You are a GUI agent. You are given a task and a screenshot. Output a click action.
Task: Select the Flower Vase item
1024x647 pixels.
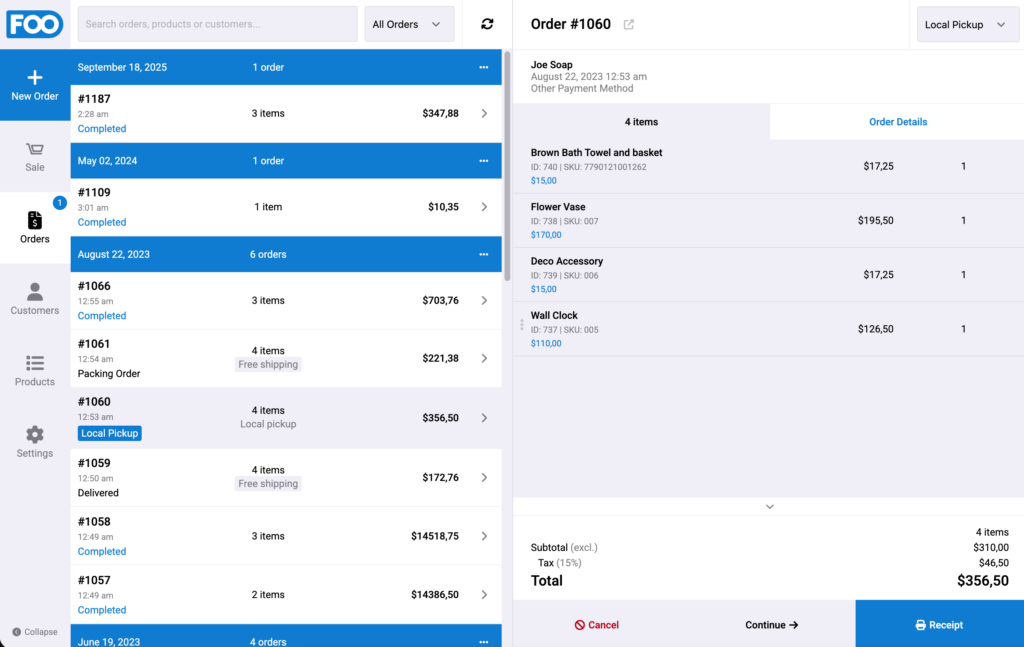[768, 221]
